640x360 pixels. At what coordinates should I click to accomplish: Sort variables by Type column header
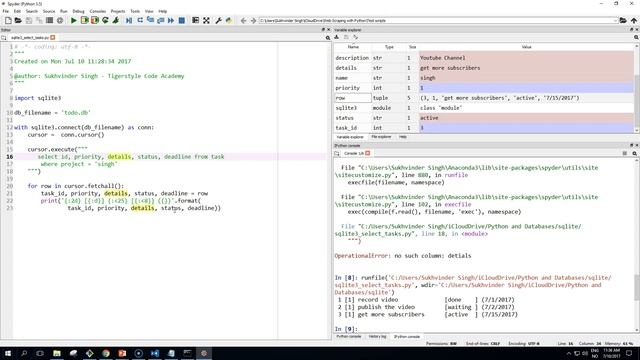pos(389,47)
